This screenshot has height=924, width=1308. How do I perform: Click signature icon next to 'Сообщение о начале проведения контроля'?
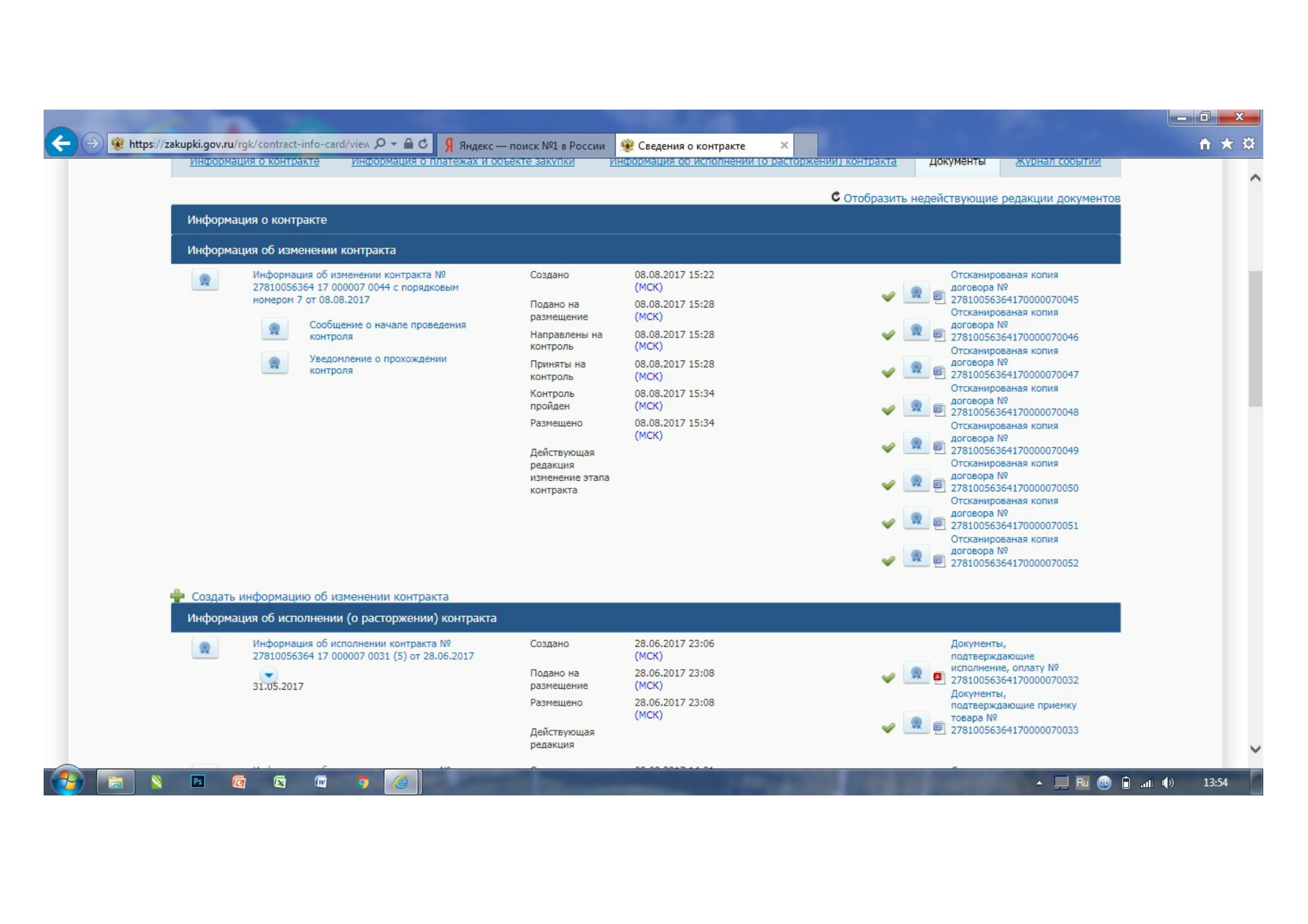tap(274, 330)
